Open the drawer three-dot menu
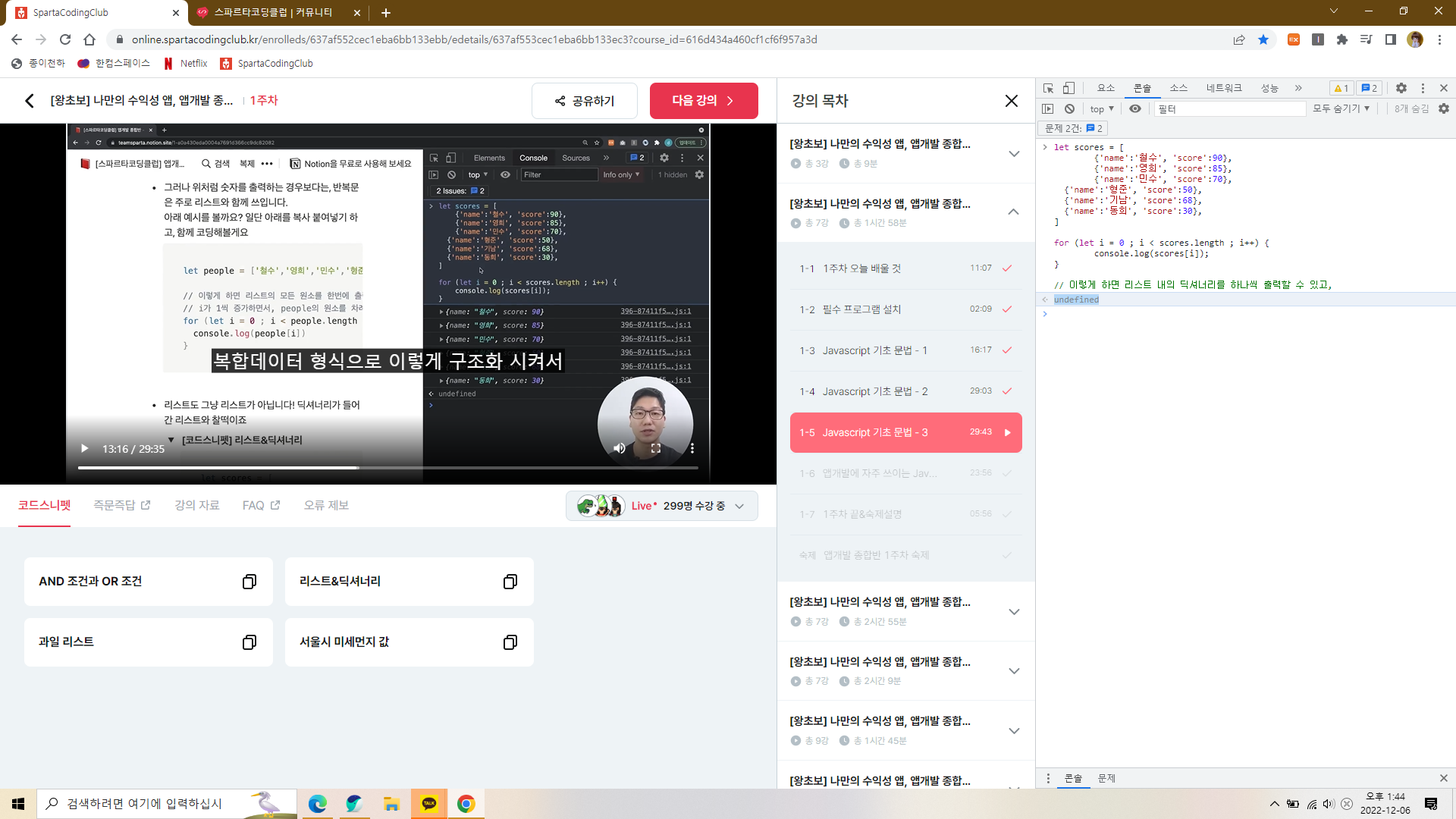Screen dimensions: 1456x819 tap(1048, 778)
